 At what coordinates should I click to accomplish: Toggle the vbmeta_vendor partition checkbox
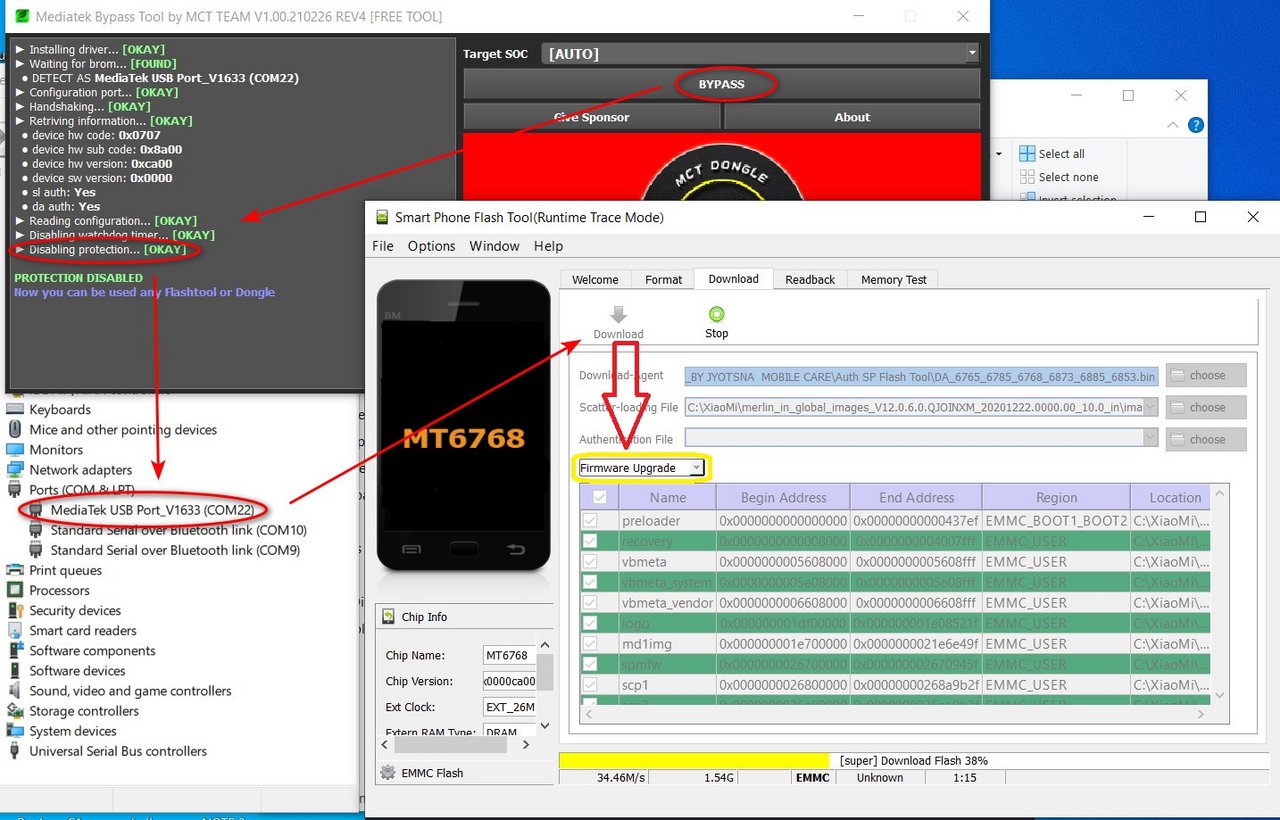point(590,602)
